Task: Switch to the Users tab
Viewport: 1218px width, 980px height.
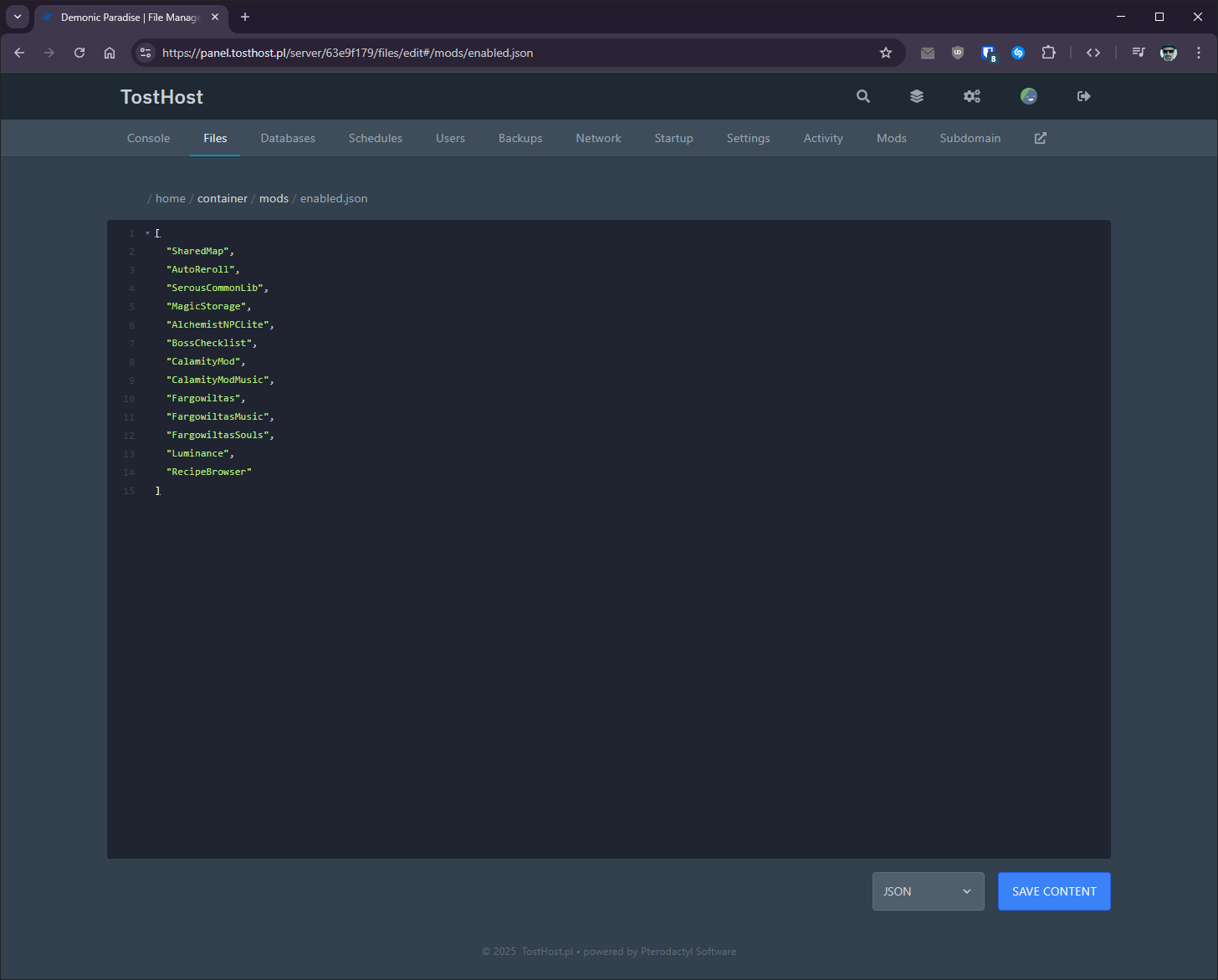Action: 450,138
